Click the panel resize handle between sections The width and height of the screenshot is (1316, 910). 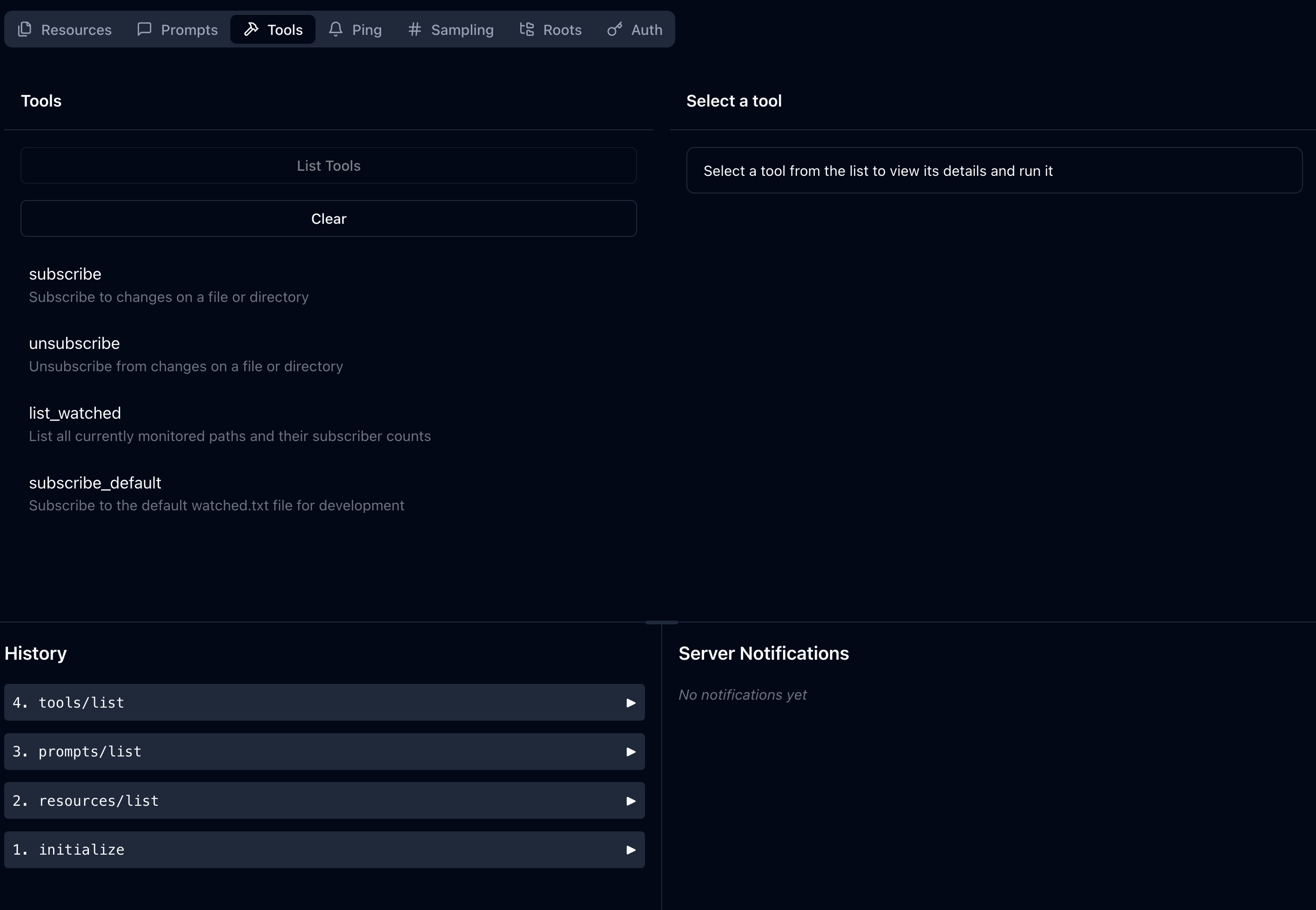tap(661, 622)
